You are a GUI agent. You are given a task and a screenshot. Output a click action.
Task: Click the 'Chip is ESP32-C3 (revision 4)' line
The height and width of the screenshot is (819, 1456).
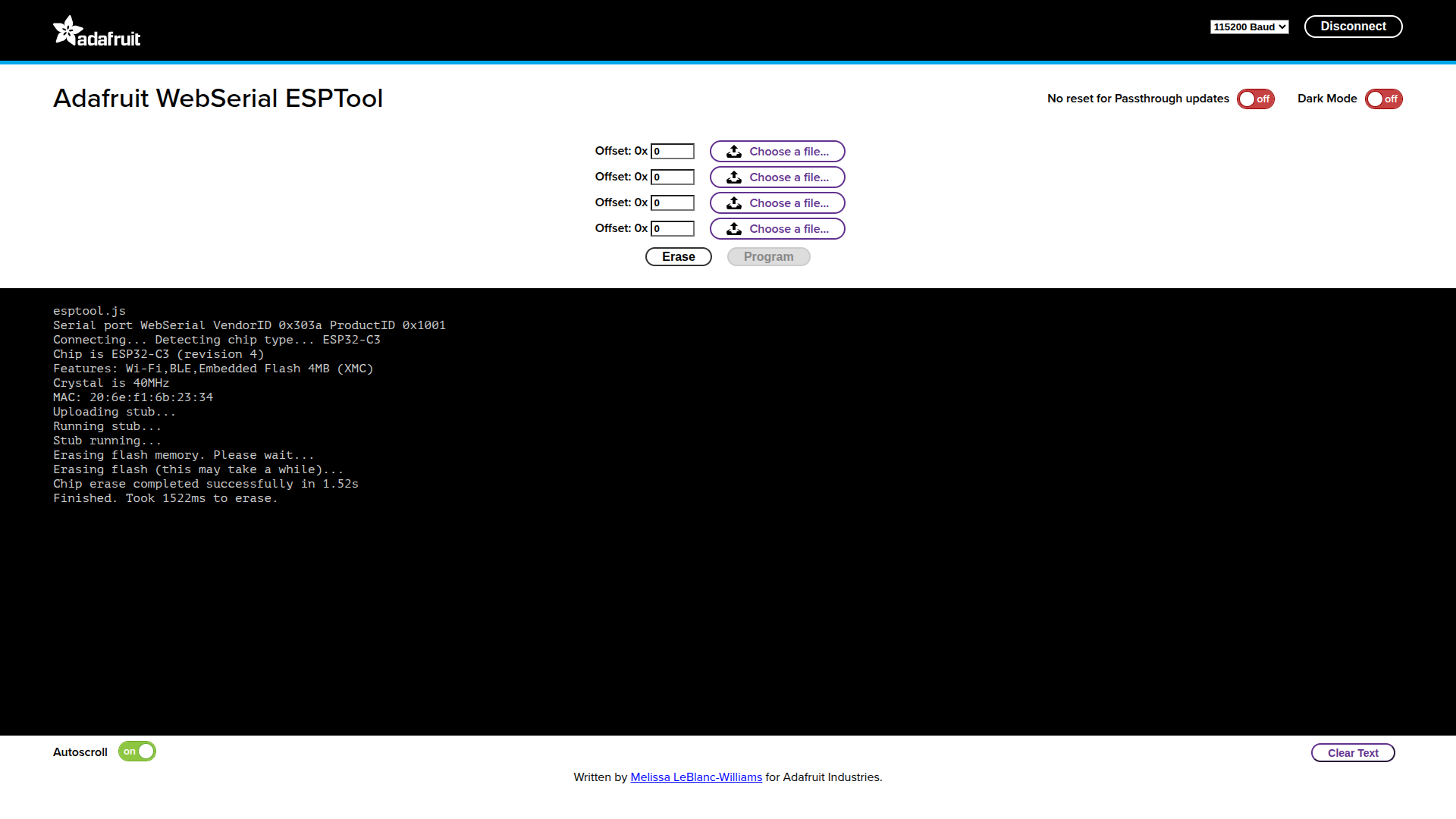(158, 354)
